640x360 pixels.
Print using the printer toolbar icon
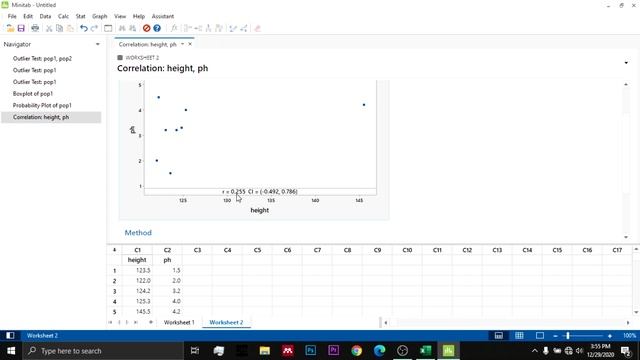35,28
